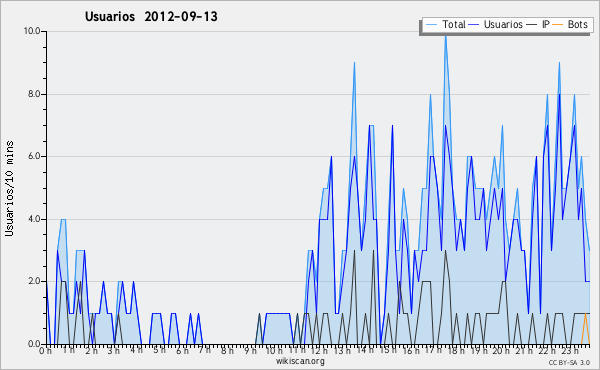
Task: Click the 4.0 y-axis tick value
Action: click(x=34, y=219)
